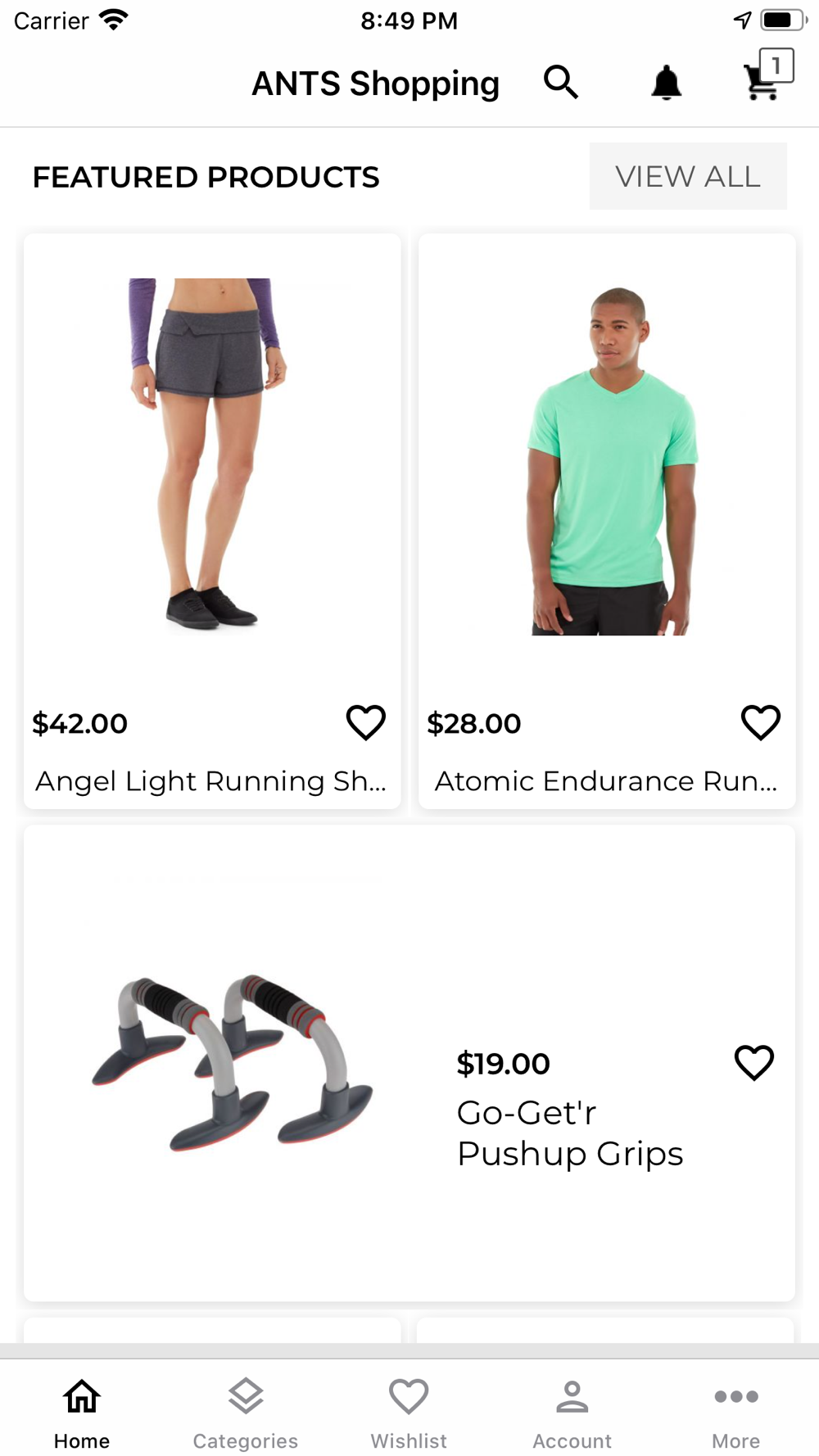Open the More tab
This screenshot has width=819, height=1456.
point(736,1412)
